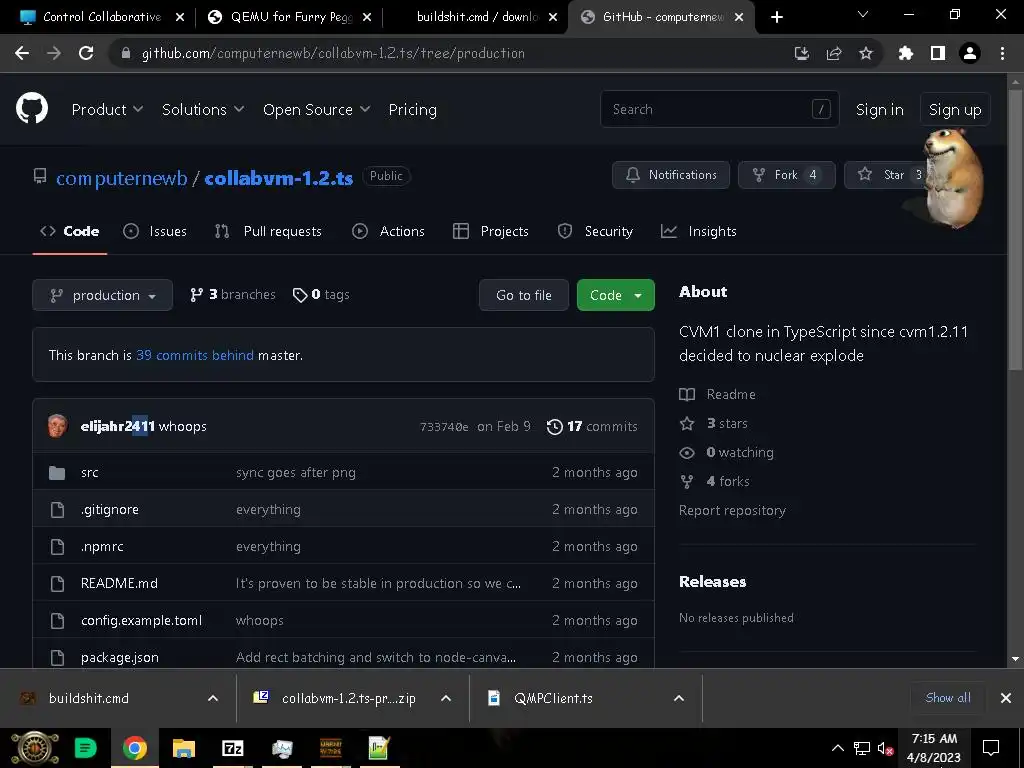The image size is (1024, 768).
Task: Click the muted volume tray icon
Action: pos(885,748)
